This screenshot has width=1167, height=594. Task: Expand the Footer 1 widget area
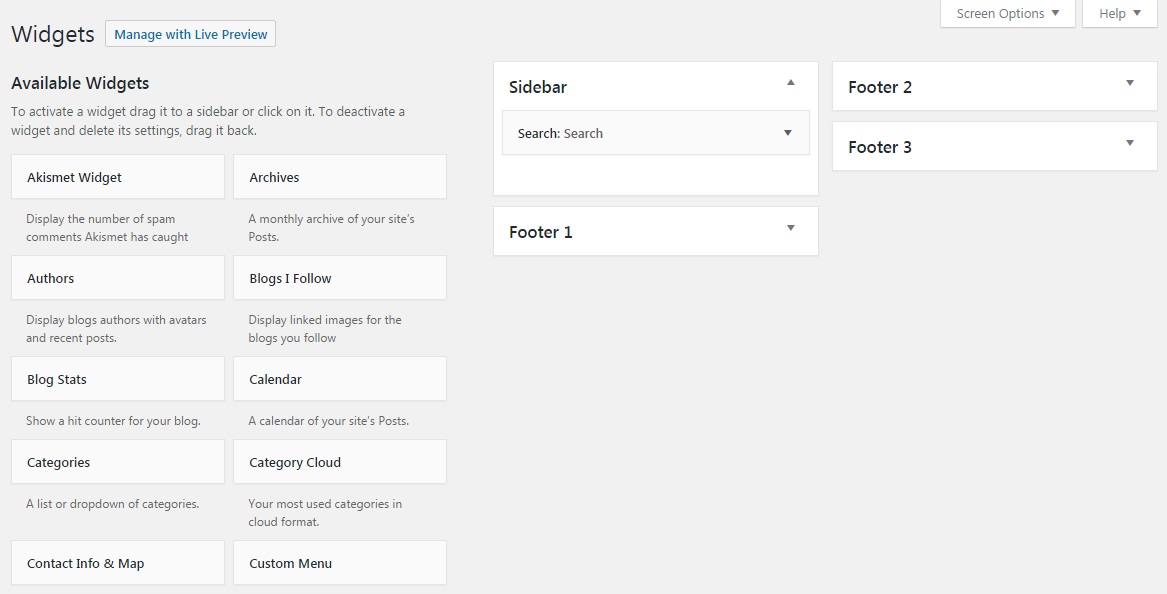791,230
